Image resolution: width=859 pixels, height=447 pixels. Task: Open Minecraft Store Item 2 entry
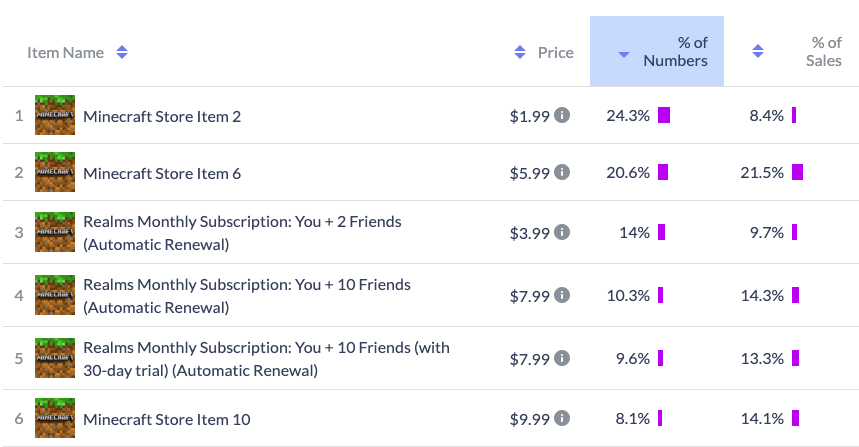point(162,116)
